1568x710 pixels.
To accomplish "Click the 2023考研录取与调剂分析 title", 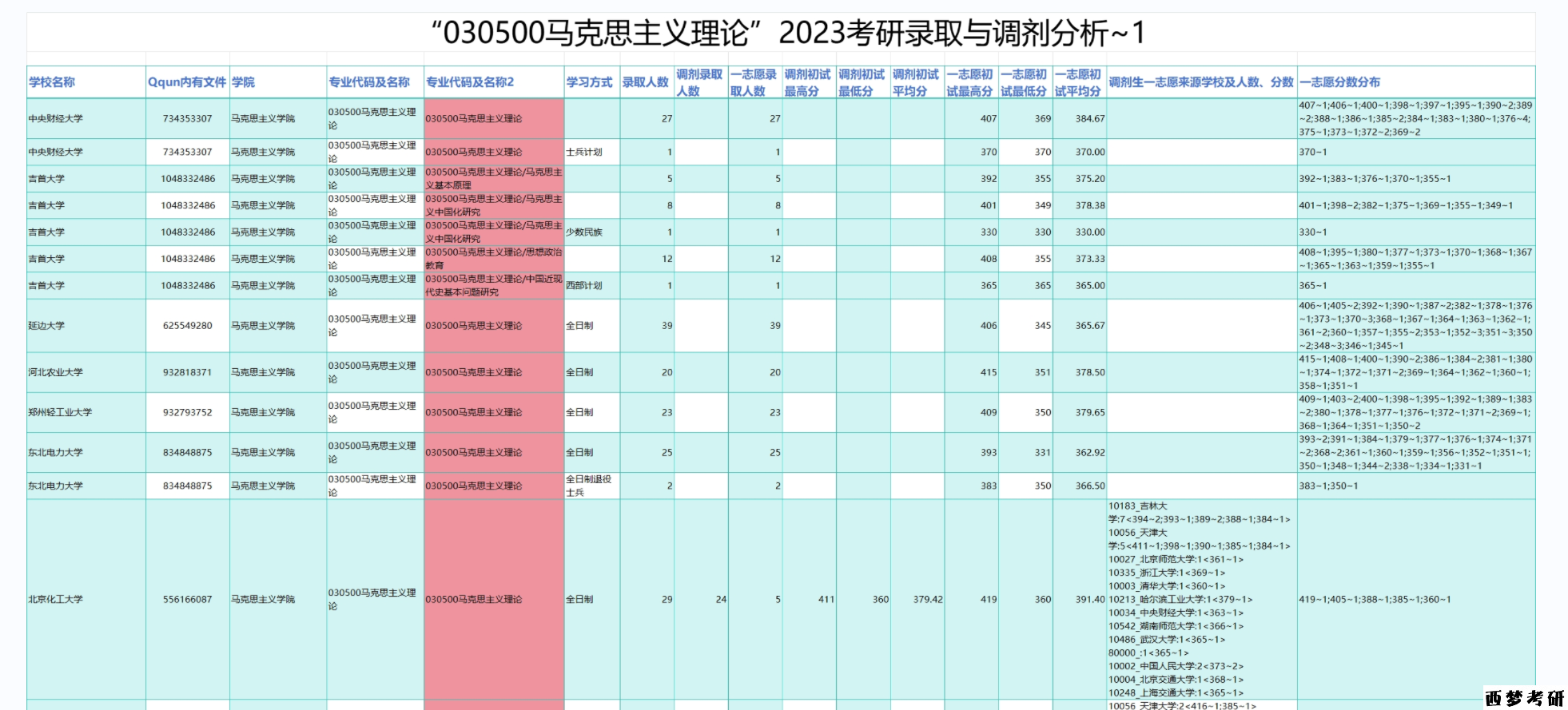I will click(x=789, y=33).
